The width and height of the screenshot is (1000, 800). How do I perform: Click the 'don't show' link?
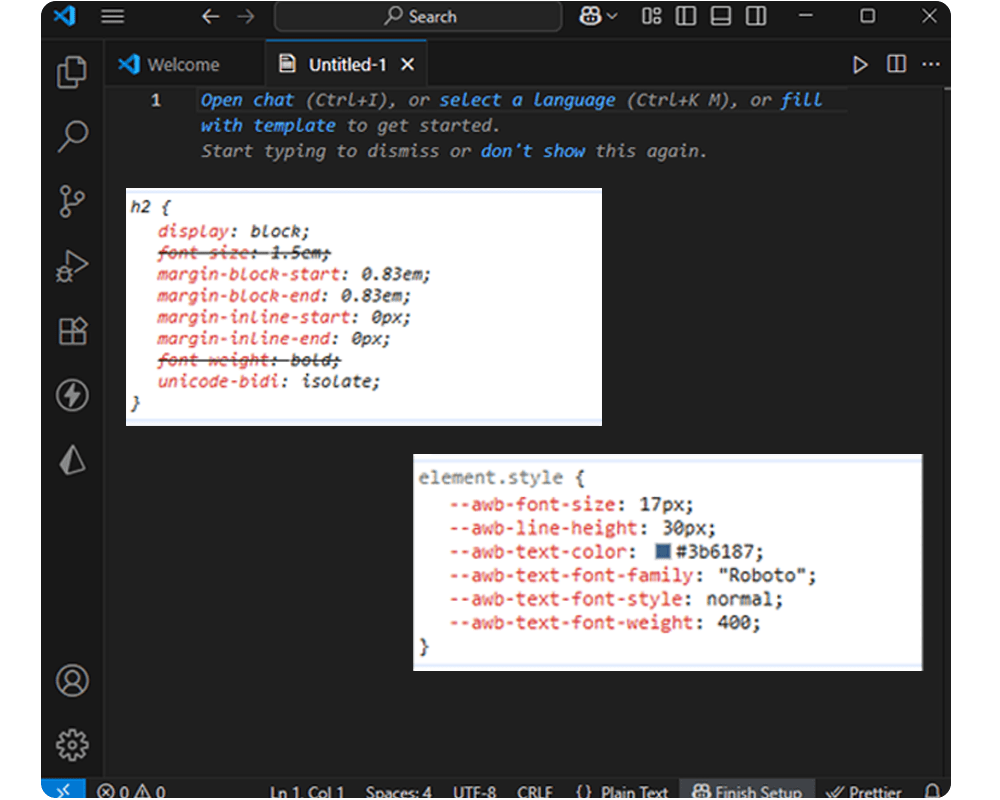click(x=533, y=151)
